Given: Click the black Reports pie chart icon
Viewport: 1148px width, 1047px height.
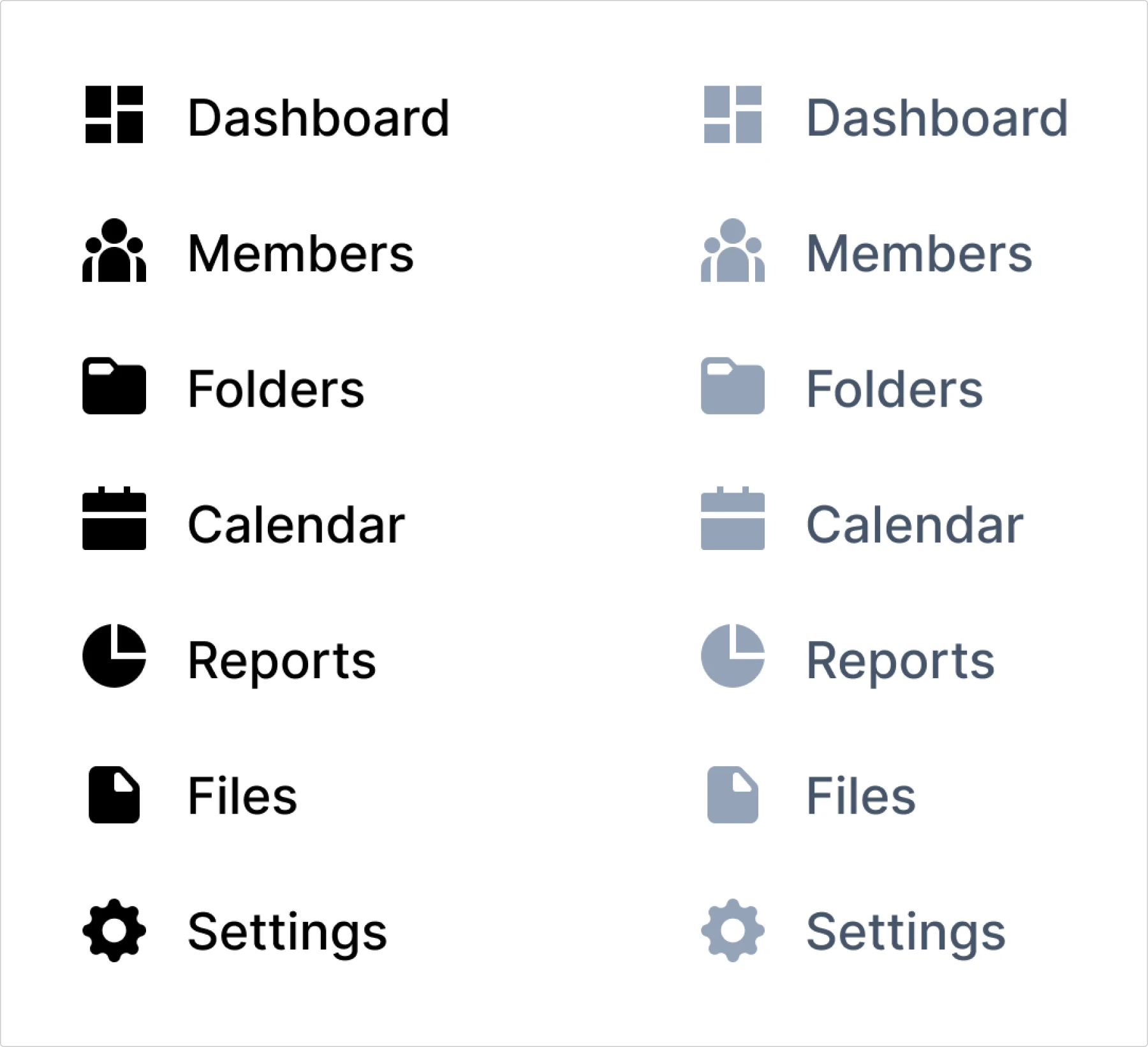Looking at the screenshot, I should (x=114, y=656).
